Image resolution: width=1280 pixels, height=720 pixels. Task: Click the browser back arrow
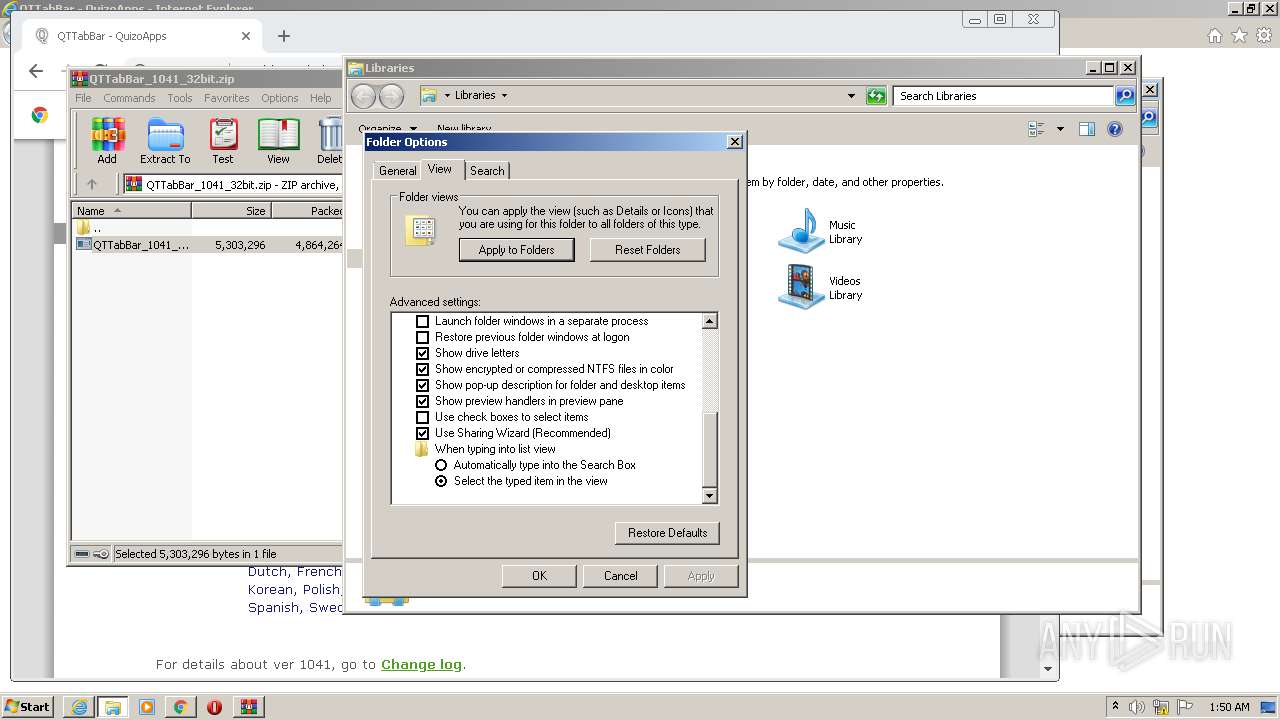tap(36, 71)
